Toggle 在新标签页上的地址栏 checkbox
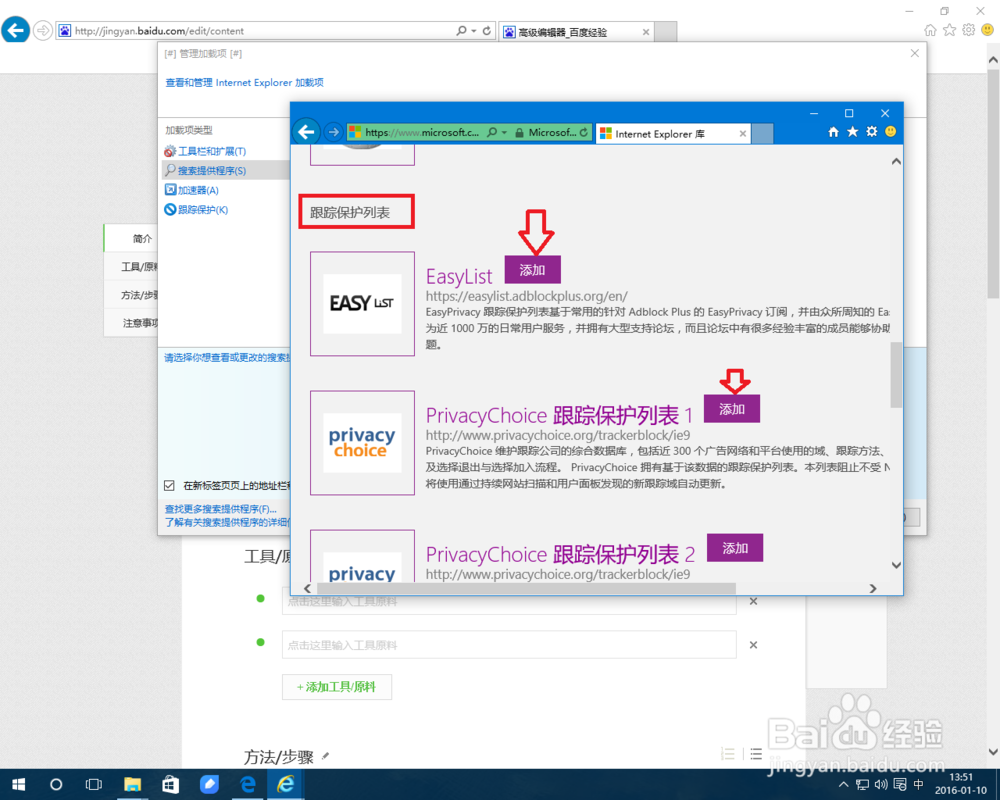 tap(169, 485)
